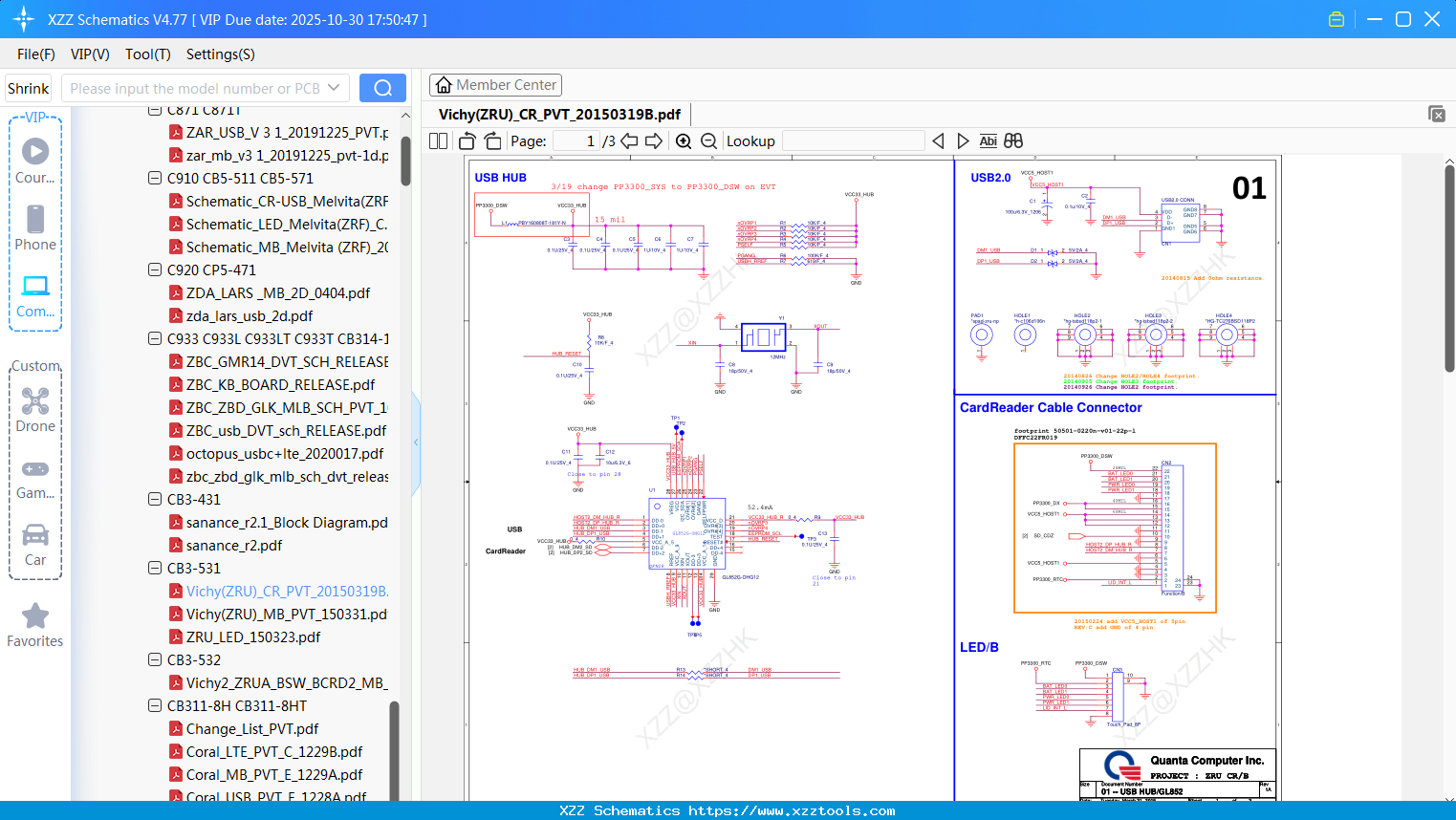Collapse the C920 CP5-471 tree node
The image size is (1456, 820).
pos(155,270)
